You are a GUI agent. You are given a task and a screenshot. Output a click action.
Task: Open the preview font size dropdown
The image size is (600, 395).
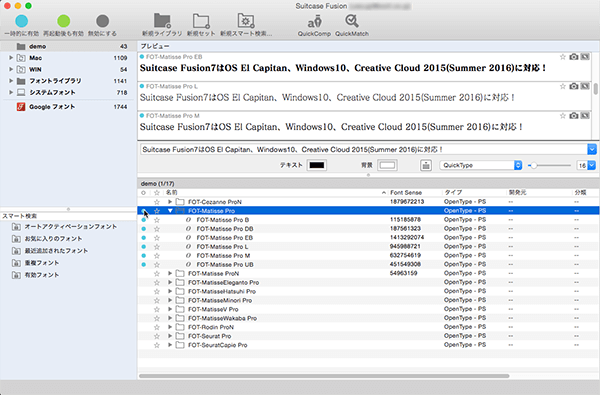(x=592, y=165)
